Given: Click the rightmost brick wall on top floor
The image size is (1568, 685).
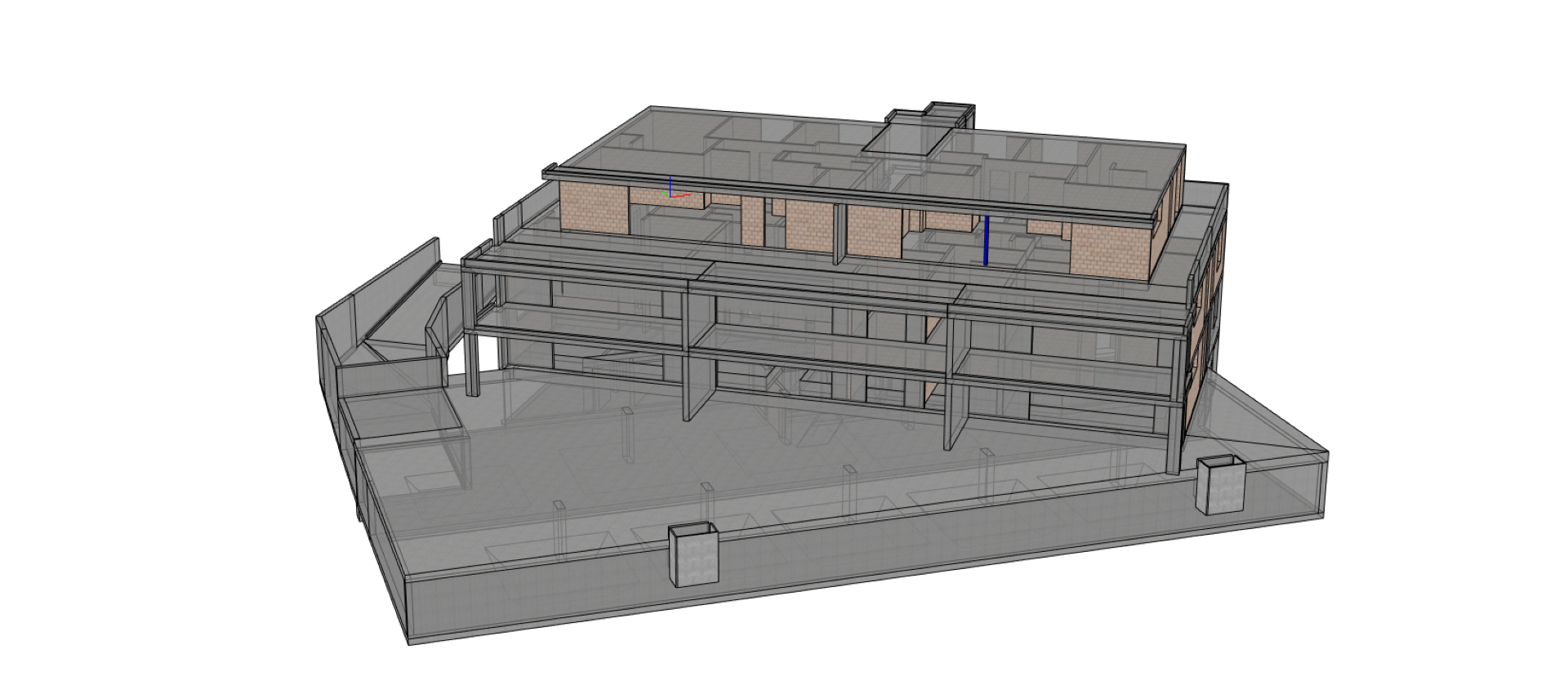Looking at the screenshot, I should 1107,251.
